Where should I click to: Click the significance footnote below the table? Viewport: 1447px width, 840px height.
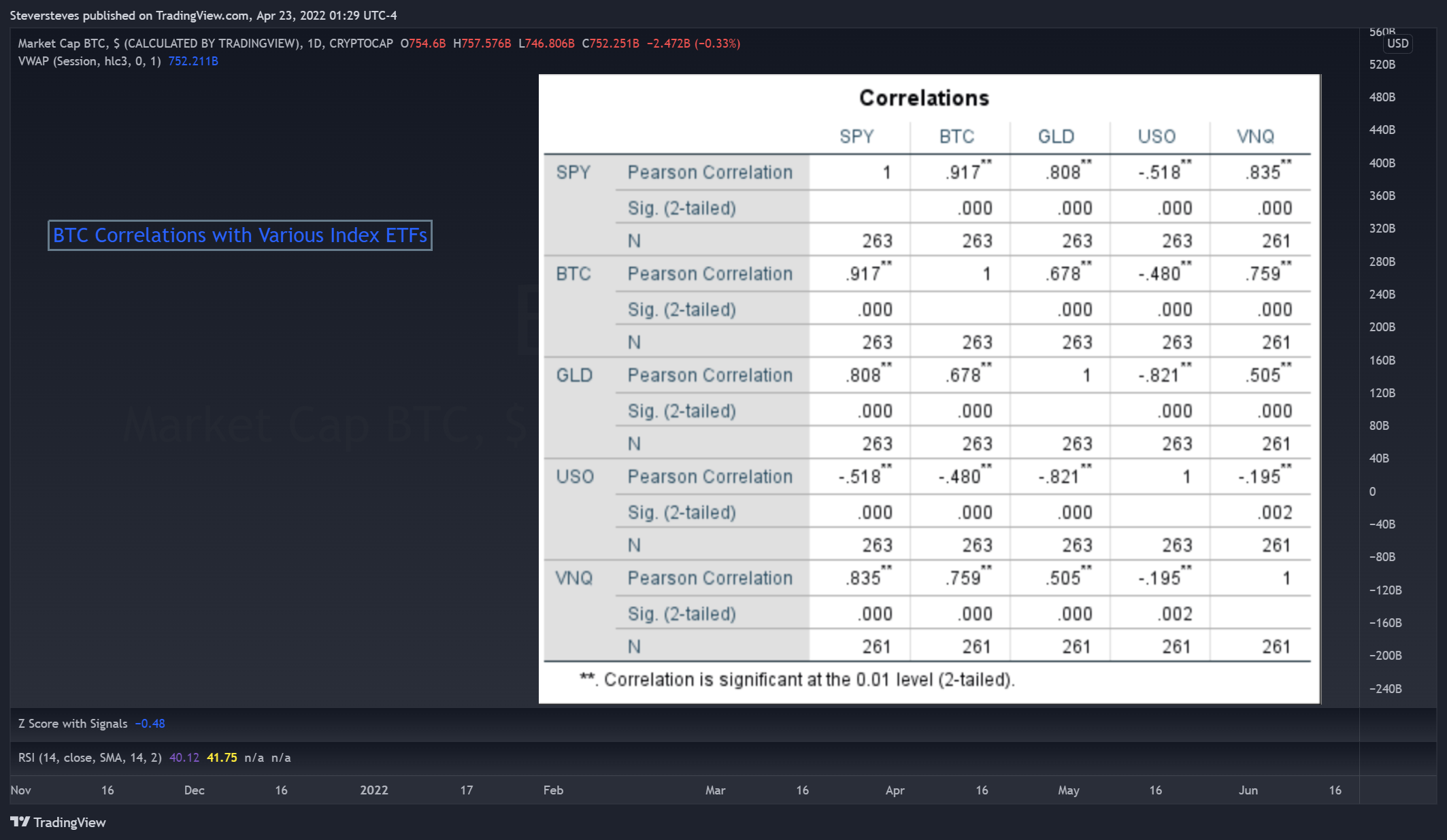[797, 679]
